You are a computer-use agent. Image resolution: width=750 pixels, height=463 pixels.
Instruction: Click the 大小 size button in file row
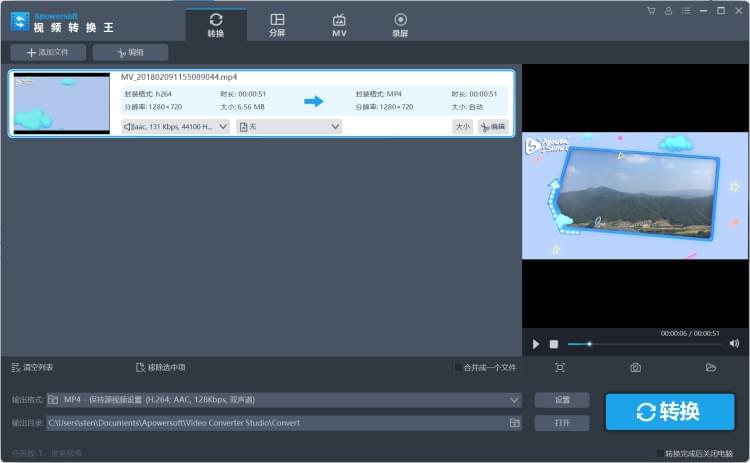[463, 127]
